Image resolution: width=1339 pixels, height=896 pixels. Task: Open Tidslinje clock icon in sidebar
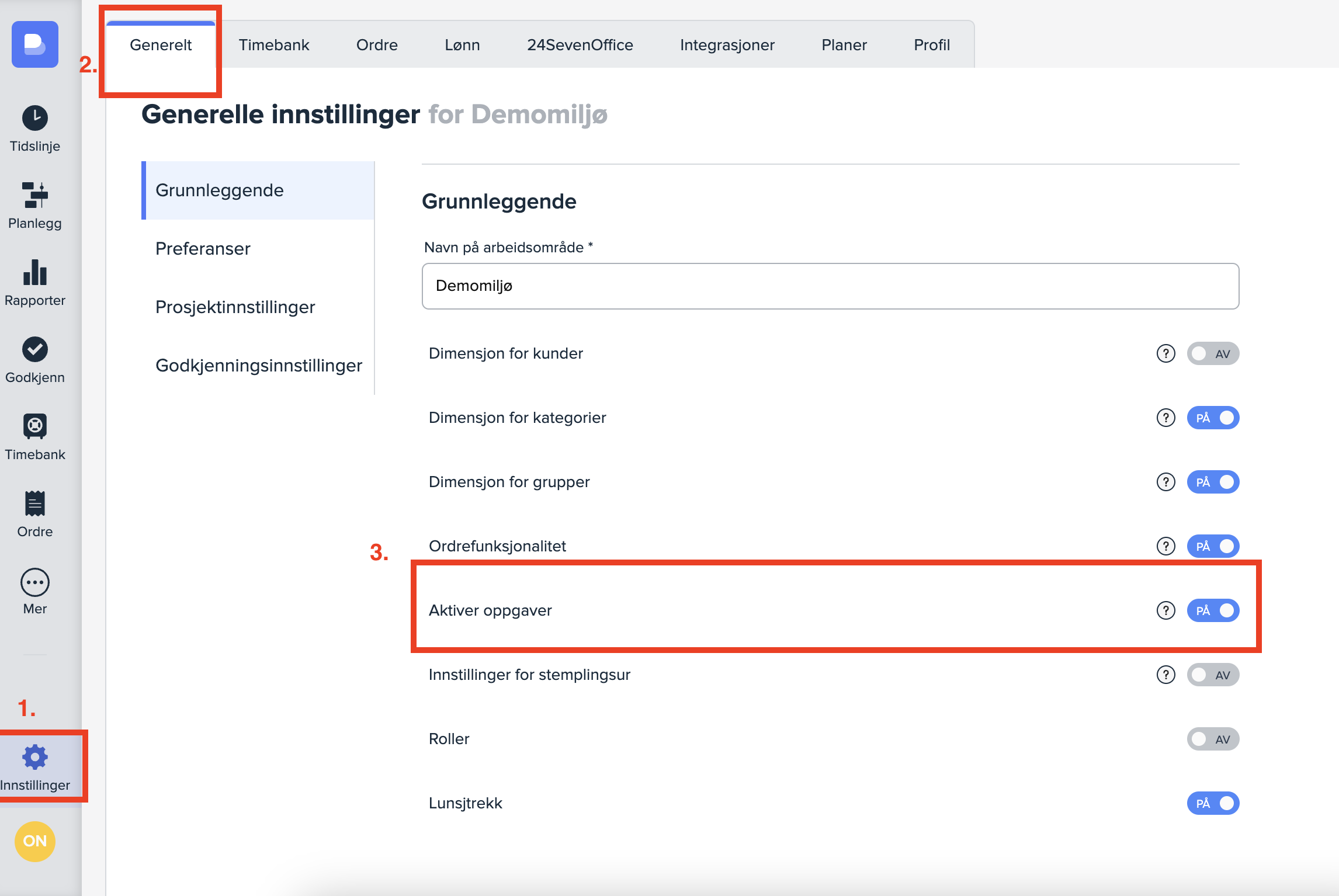point(35,119)
